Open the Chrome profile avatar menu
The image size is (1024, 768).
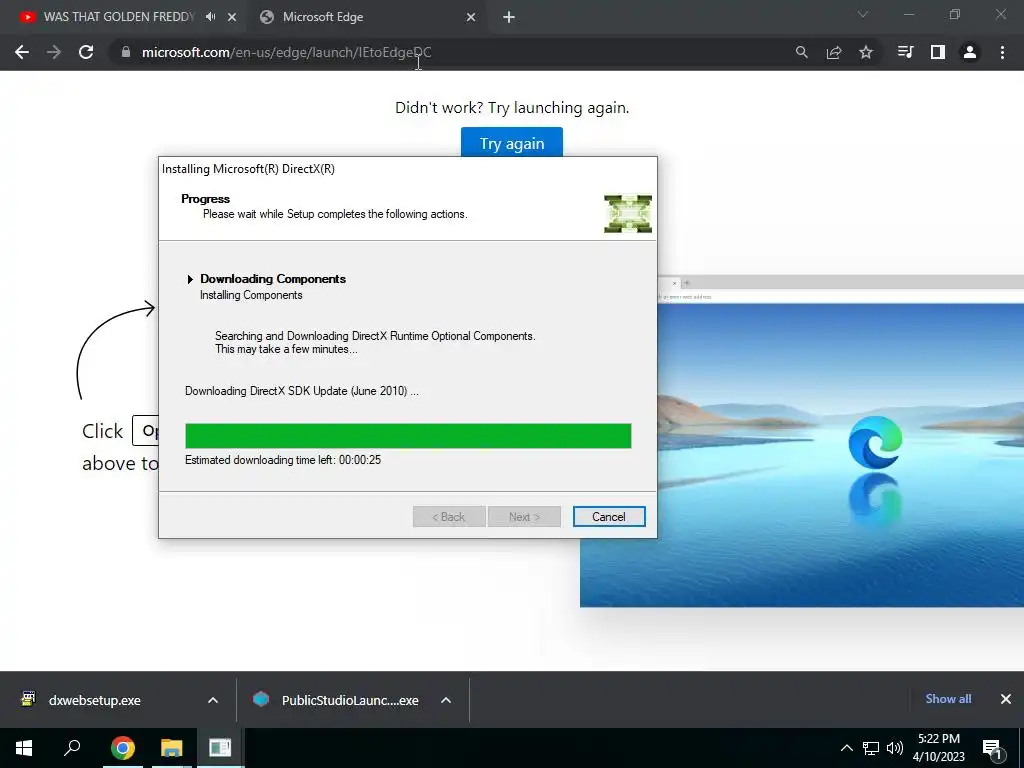[x=970, y=52]
